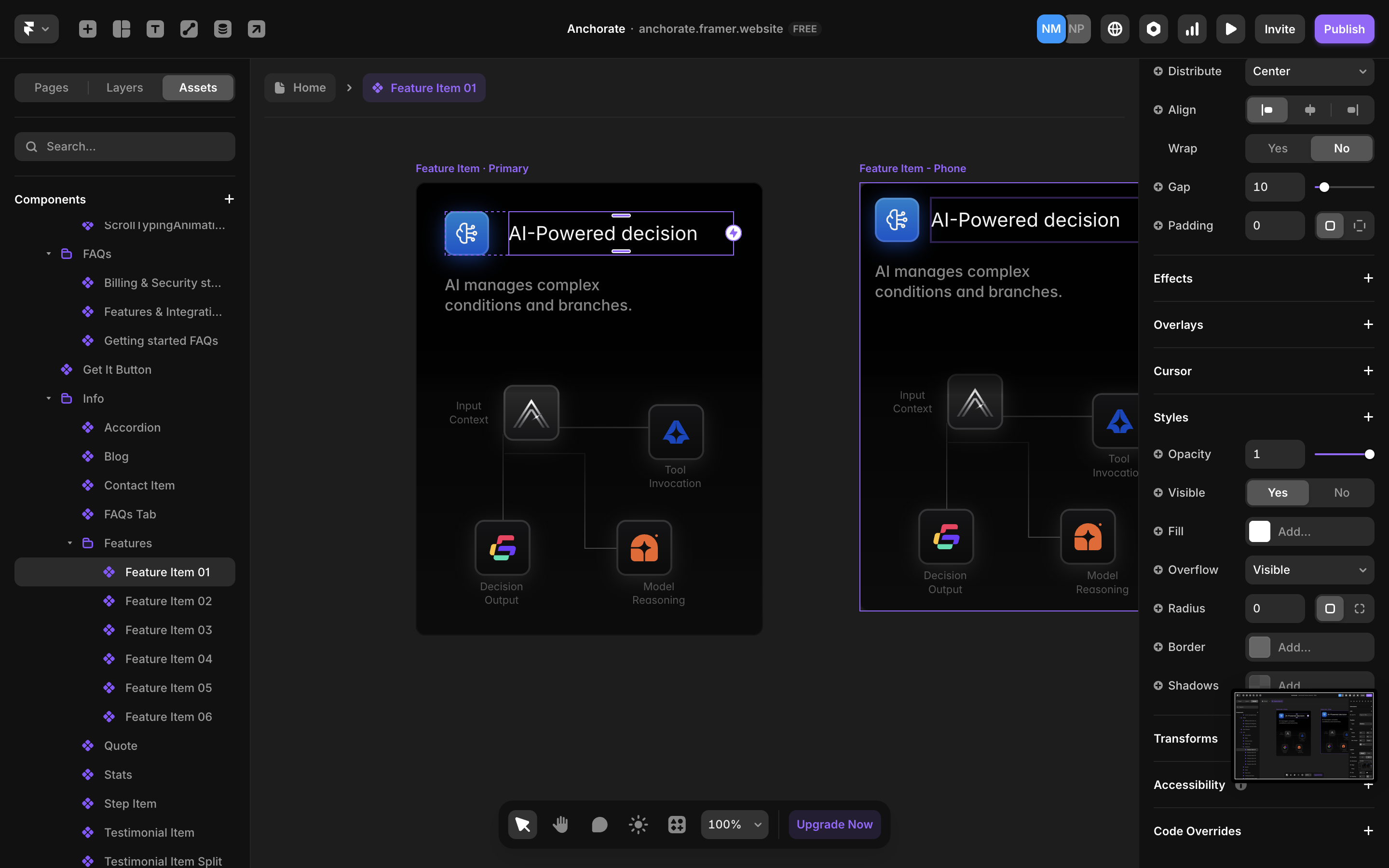
Task: Open the Layout tool in top toolbar
Action: pos(121,29)
